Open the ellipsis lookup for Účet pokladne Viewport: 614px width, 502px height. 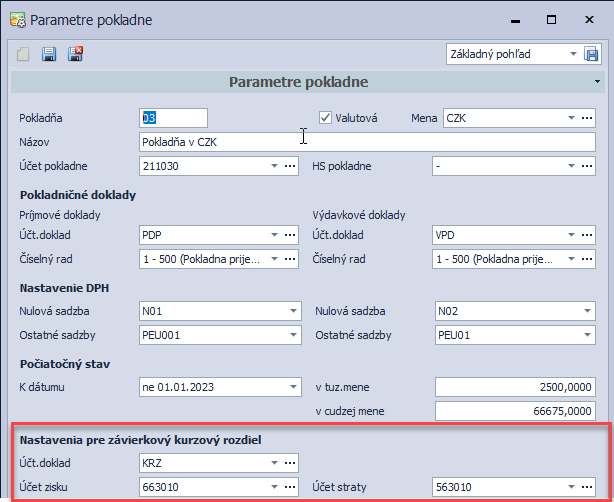point(290,166)
